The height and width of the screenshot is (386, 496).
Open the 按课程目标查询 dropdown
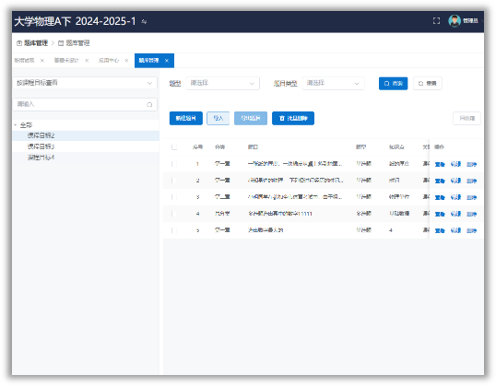(x=85, y=83)
